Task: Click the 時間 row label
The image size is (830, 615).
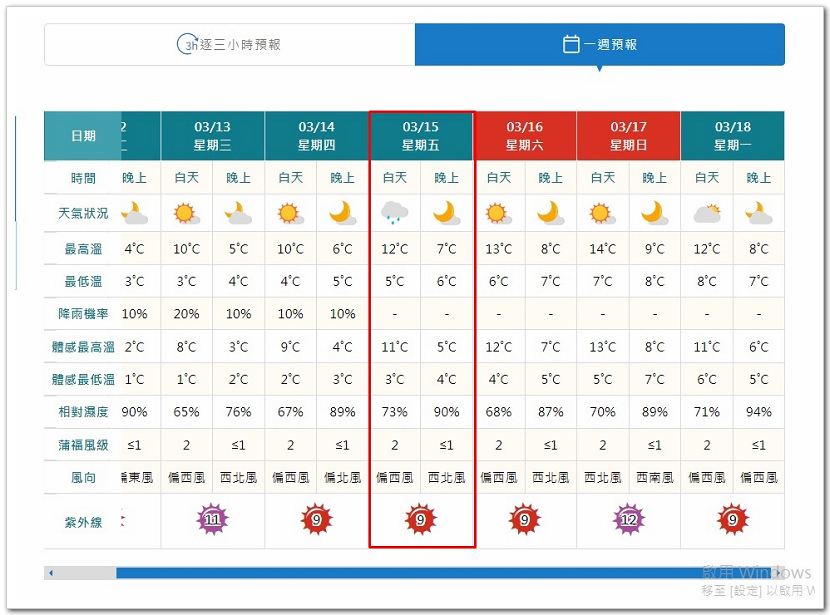Action: (83, 178)
